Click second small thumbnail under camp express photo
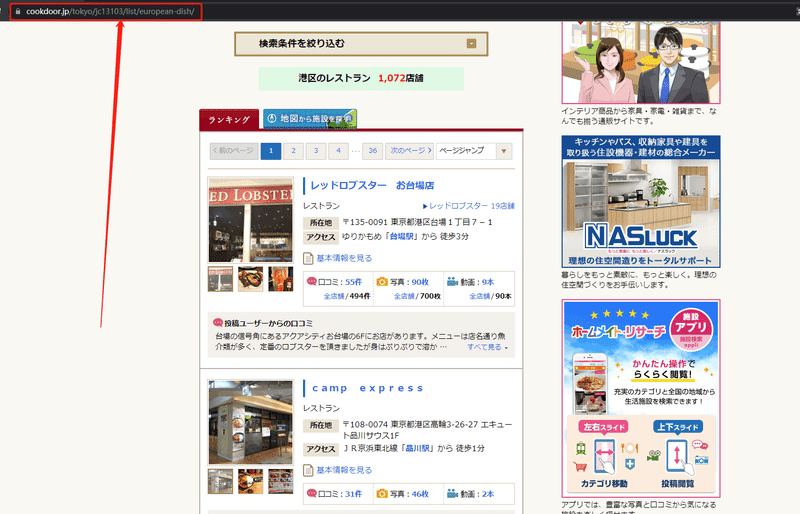 point(251,481)
